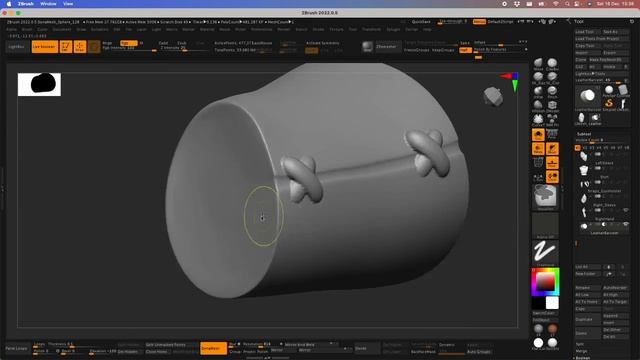640x360 pixels.
Task: Select the CurveTube brush icon
Action: [538, 119]
